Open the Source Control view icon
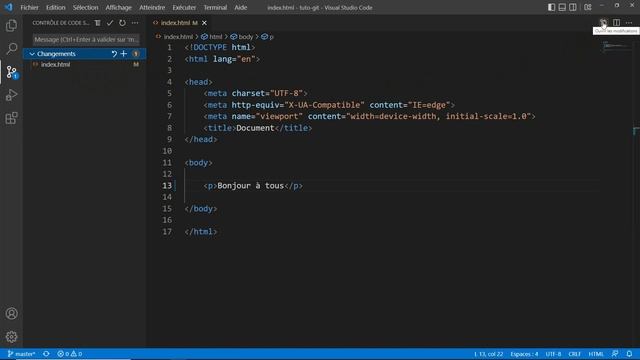This screenshot has width=640, height=360. pyautogui.click(x=11, y=72)
